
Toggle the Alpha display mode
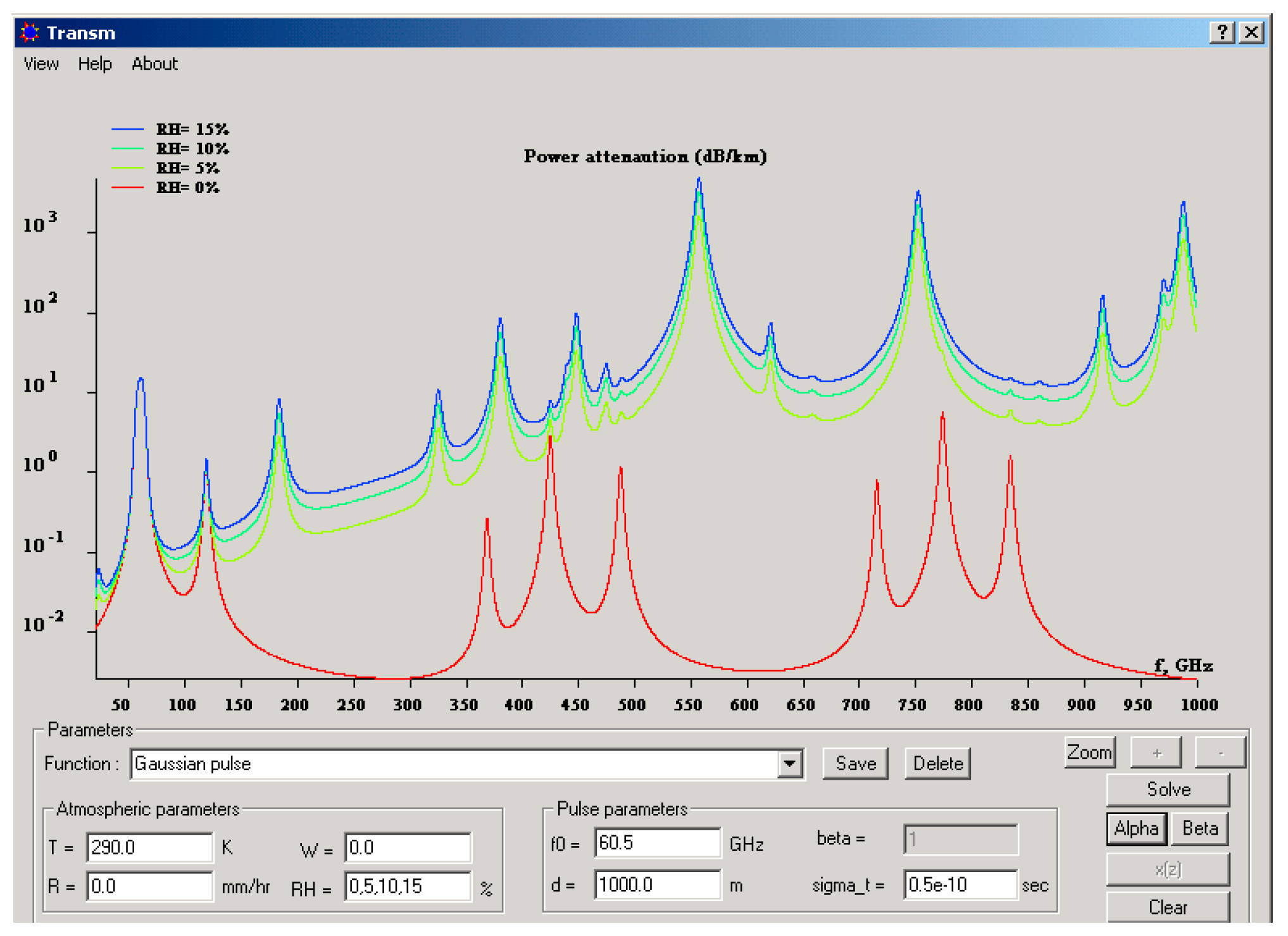1136,828
